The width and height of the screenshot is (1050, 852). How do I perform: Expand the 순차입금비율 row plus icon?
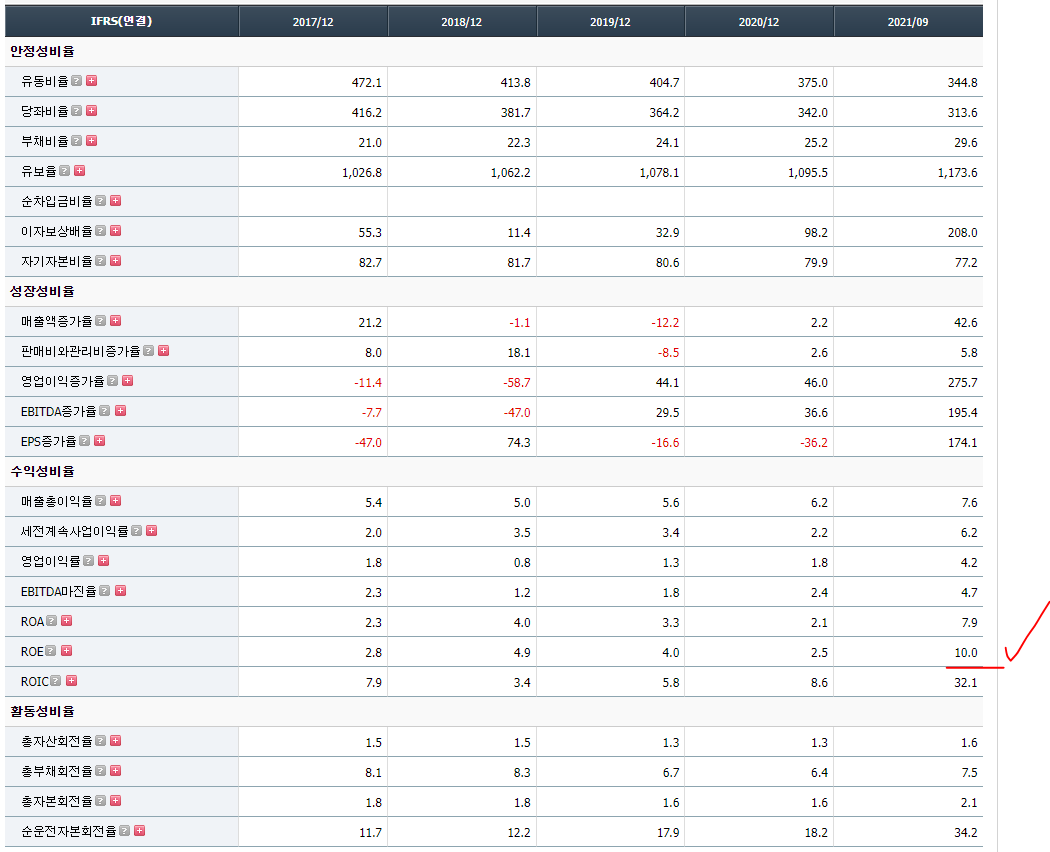(116, 201)
